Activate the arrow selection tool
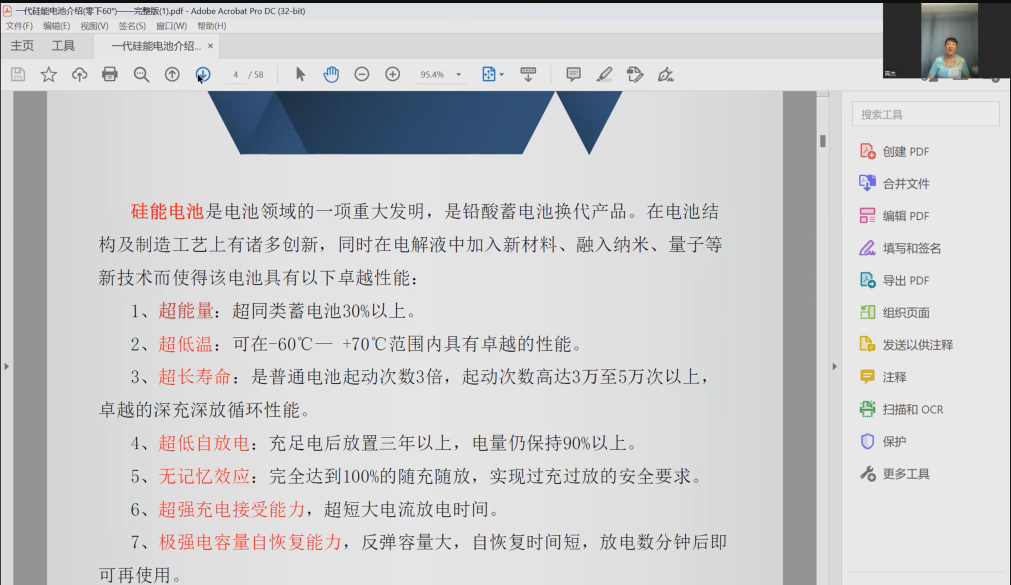The height and width of the screenshot is (585, 1011). pyautogui.click(x=300, y=74)
